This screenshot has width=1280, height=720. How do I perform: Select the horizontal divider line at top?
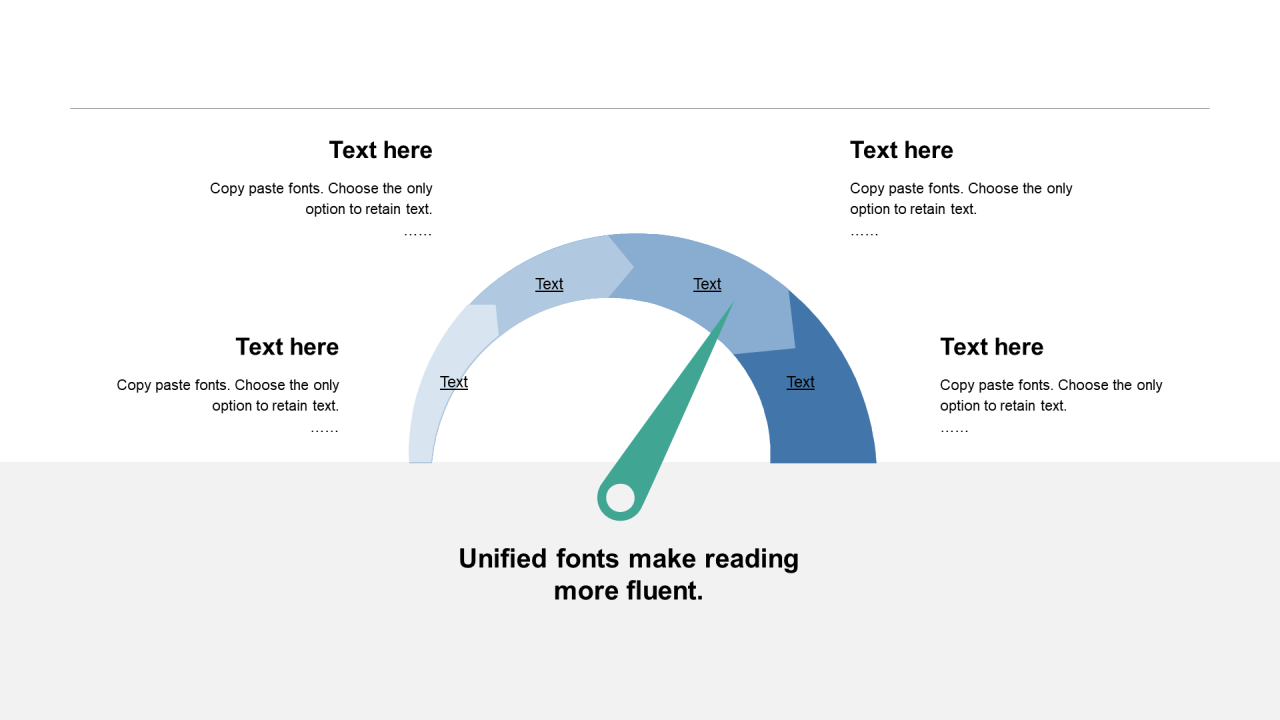tap(640, 108)
